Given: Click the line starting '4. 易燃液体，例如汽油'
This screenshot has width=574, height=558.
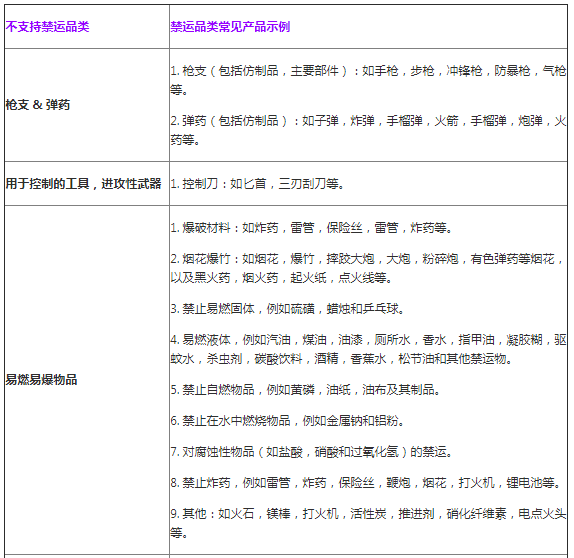Looking at the screenshot, I should tap(368, 349).
